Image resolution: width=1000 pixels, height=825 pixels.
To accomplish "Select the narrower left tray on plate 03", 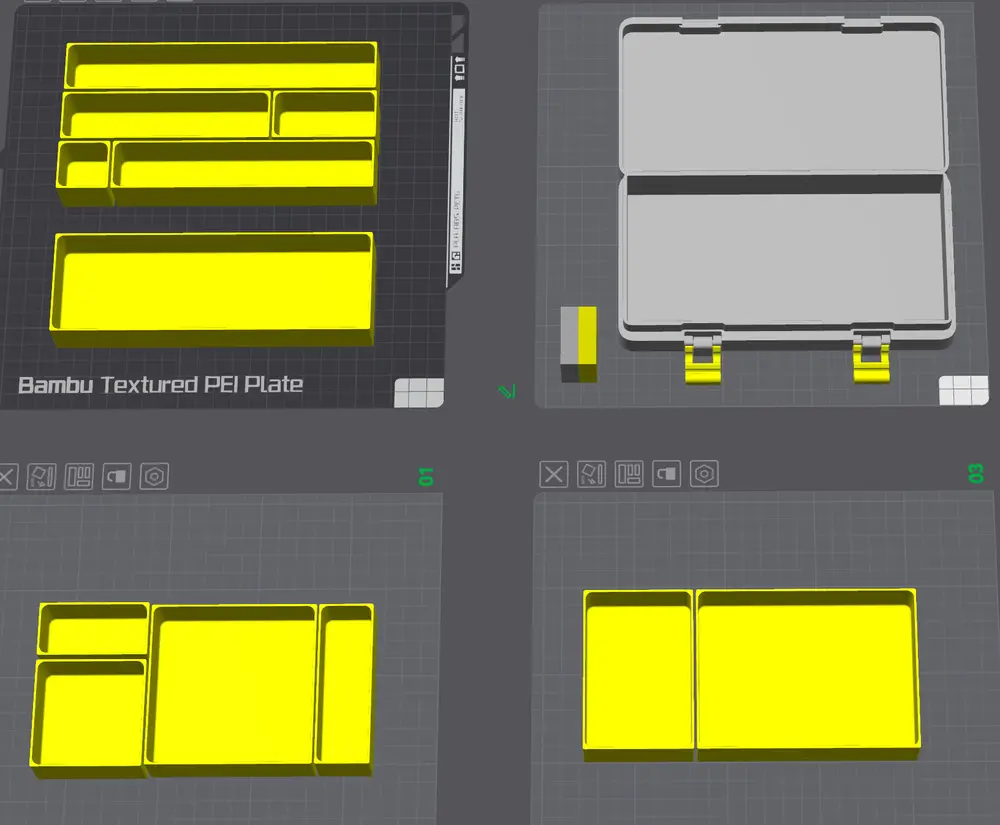I will 638,676.
